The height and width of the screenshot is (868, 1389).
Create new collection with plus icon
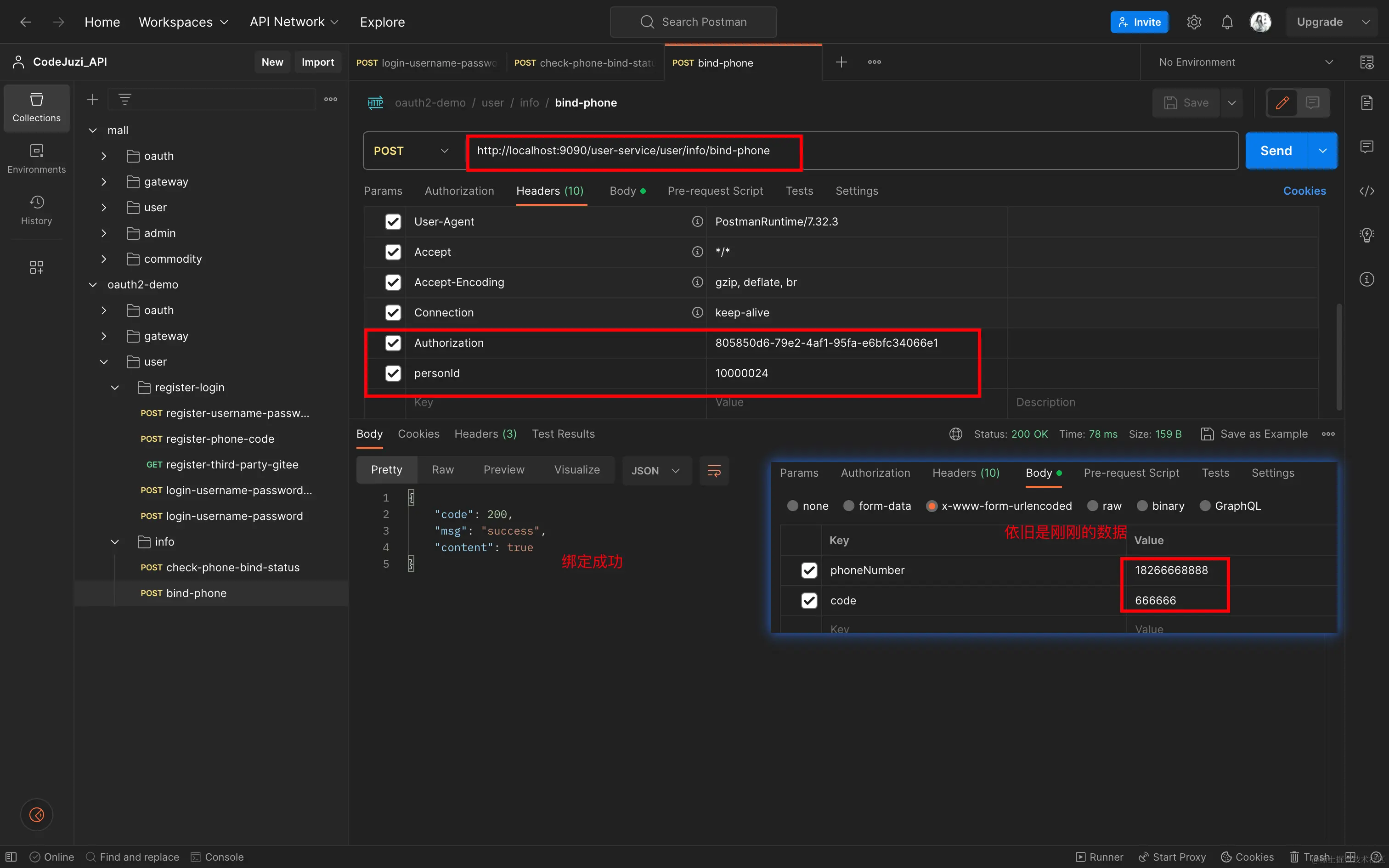[92, 99]
